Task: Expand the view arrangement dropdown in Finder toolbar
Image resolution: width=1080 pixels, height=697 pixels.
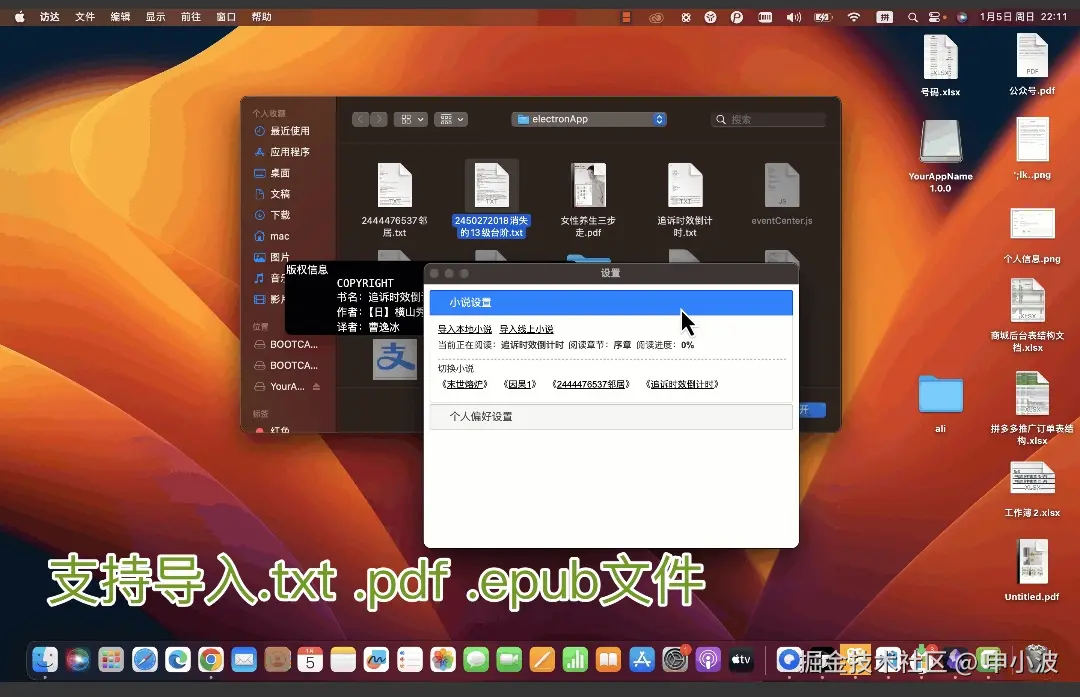Action: tap(450, 118)
